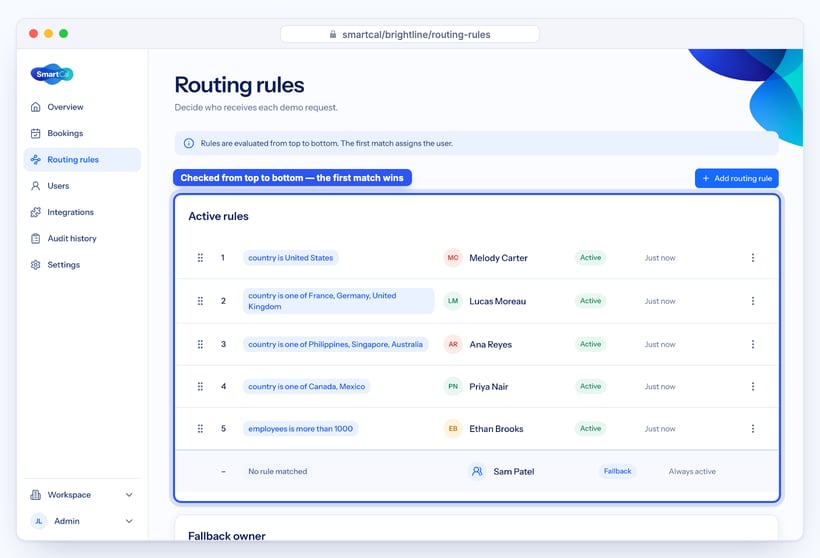Viewport: 820px width, 558px height.
Task: Click the drag handle for rule 5
Action: [200, 429]
